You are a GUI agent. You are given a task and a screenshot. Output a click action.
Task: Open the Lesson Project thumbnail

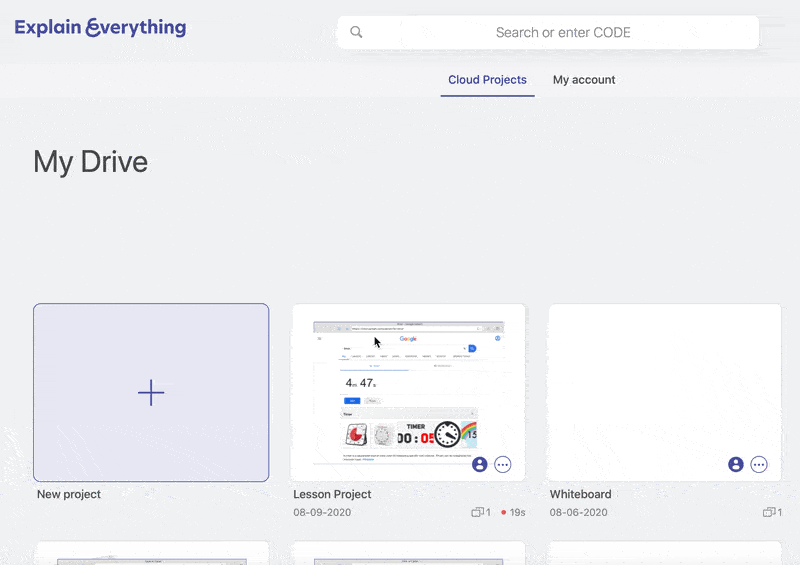coord(408,392)
